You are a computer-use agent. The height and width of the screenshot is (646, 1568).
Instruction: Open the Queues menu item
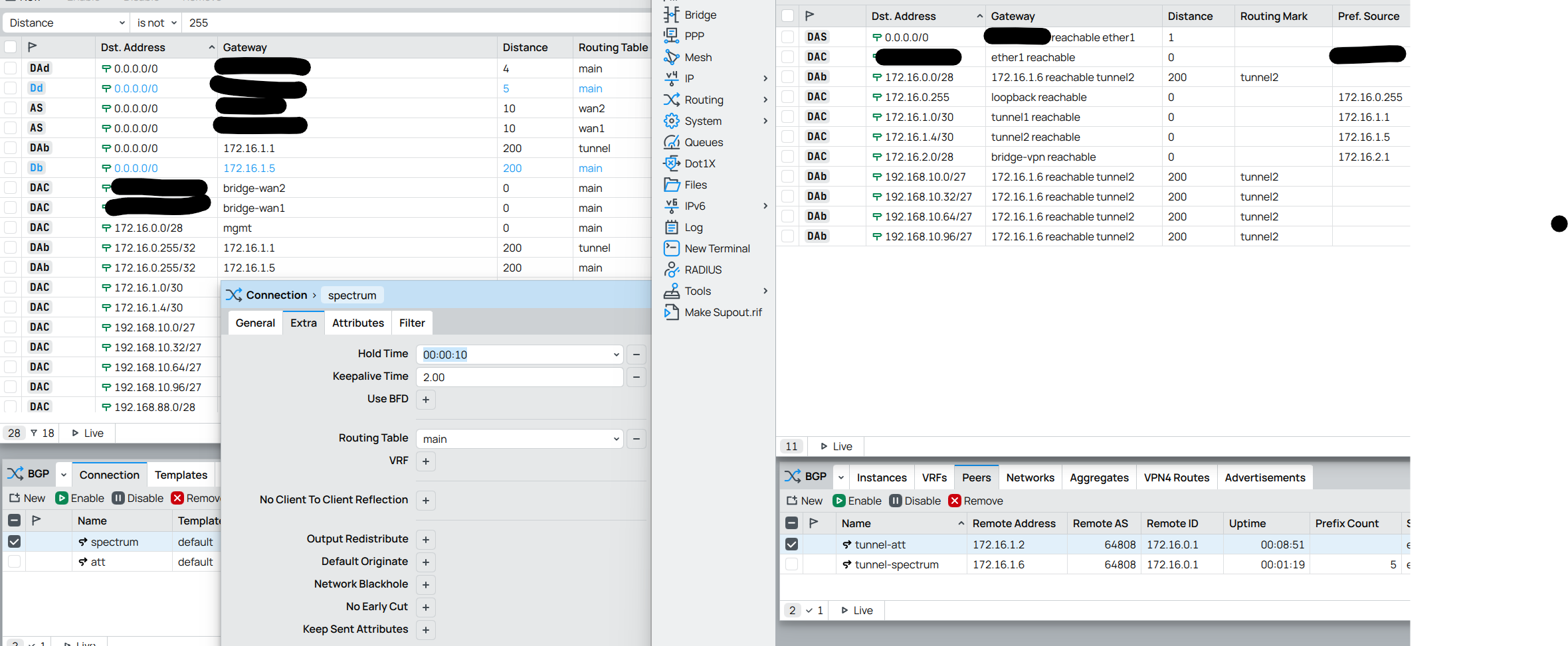coord(704,142)
